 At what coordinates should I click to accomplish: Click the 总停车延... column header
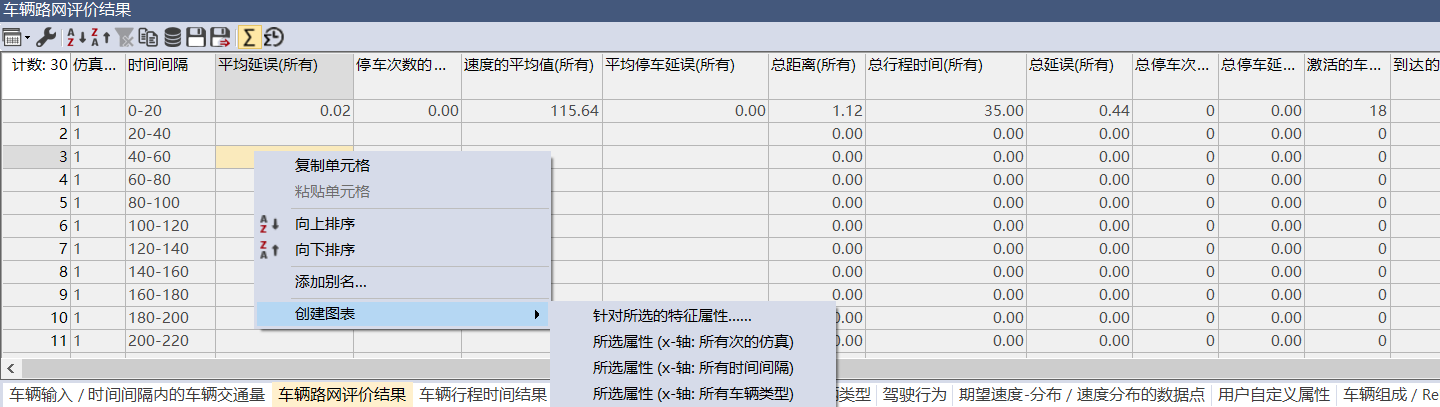pos(1261,77)
